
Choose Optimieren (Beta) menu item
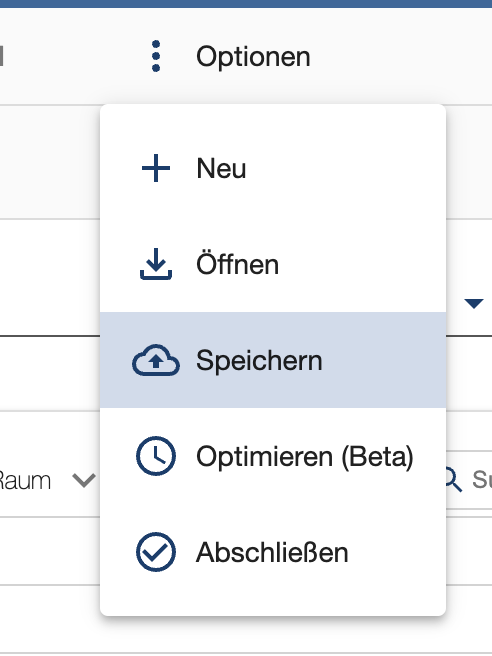[273, 456]
